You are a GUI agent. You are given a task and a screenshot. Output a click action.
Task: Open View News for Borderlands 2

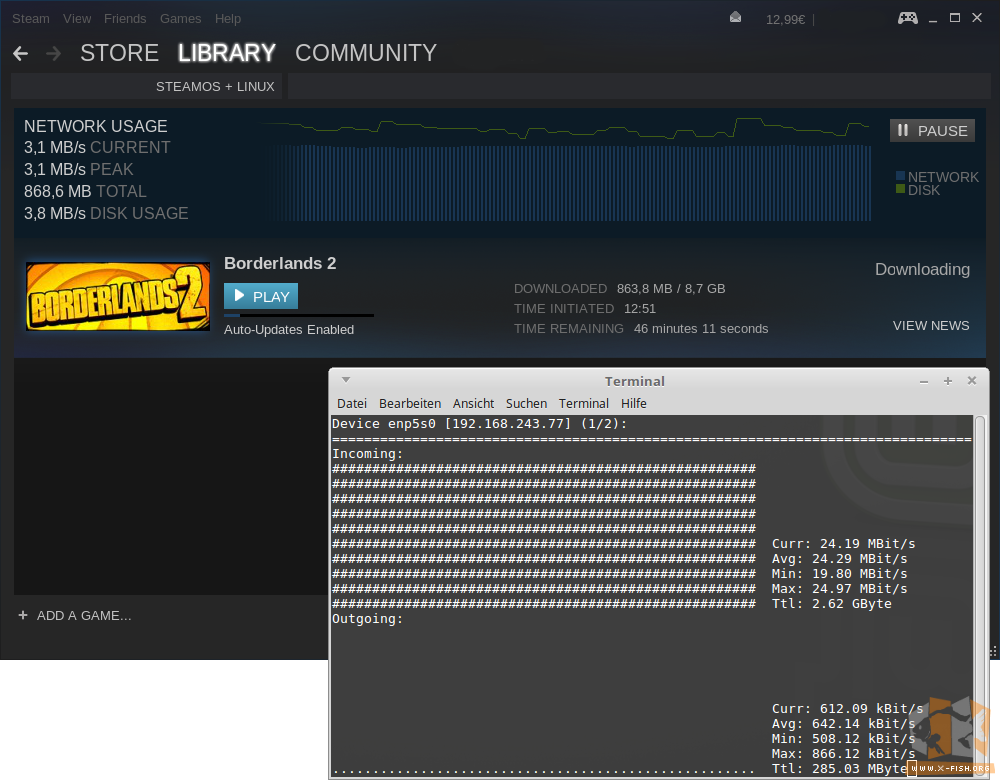930,326
